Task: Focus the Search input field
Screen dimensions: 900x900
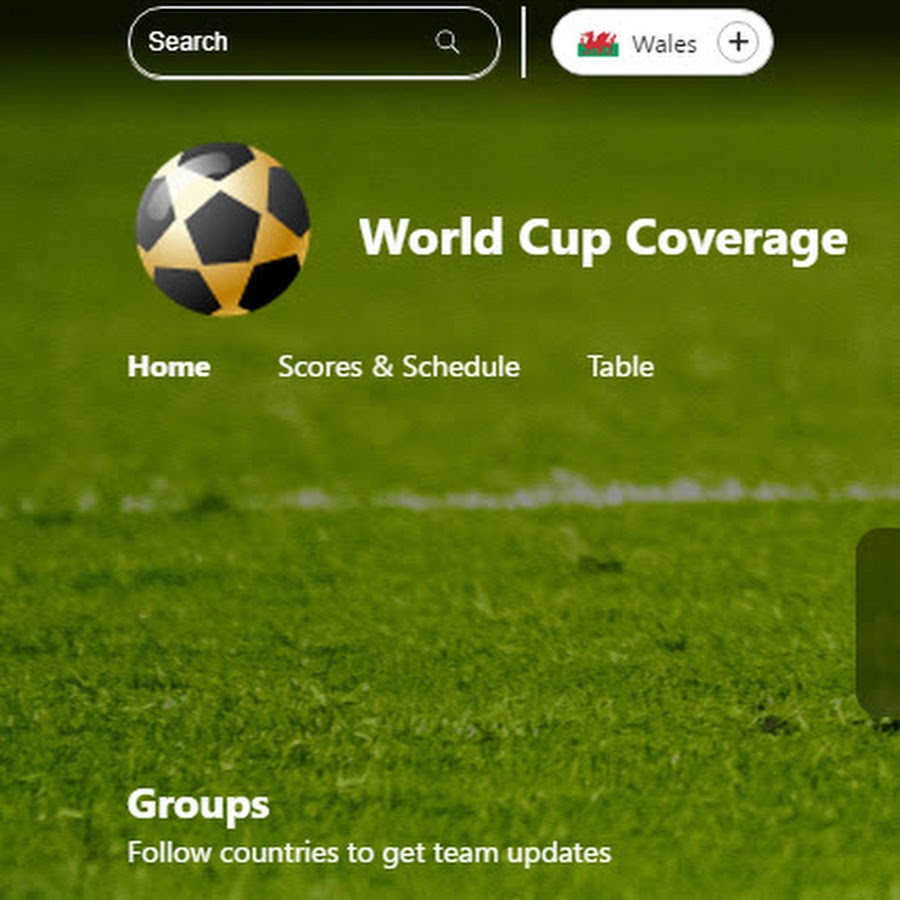Action: 314,42
